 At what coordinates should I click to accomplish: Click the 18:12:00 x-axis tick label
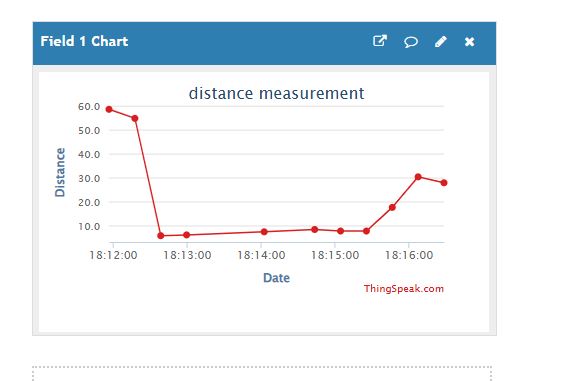113,255
